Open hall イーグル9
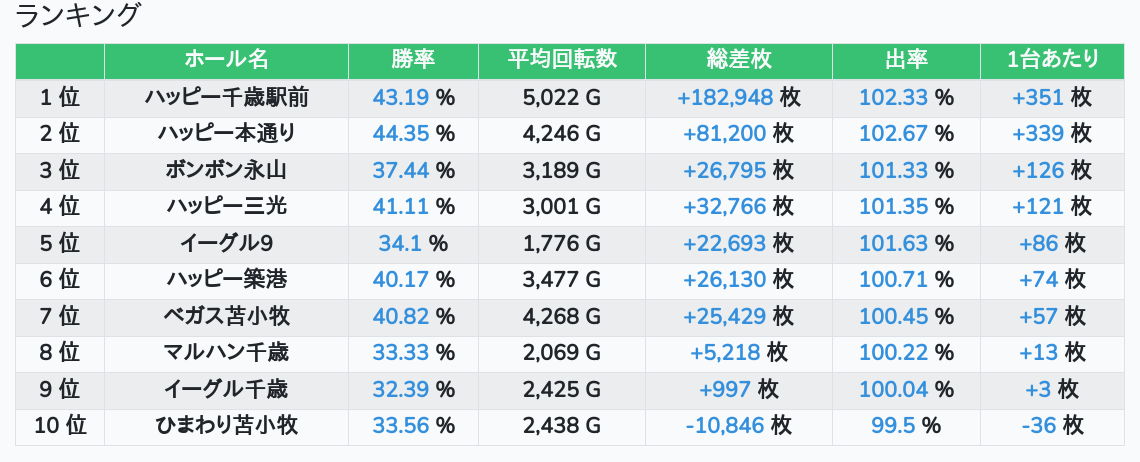Image resolution: width=1140 pixels, height=462 pixels. point(226,243)
